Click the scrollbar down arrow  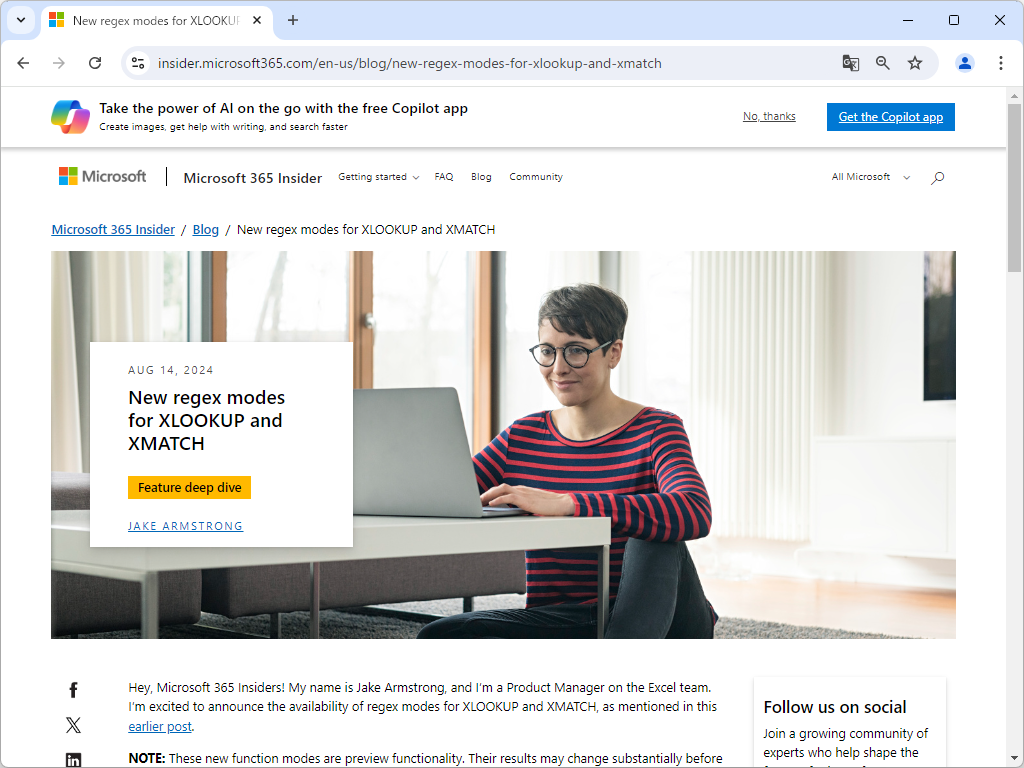point(1014,758)
